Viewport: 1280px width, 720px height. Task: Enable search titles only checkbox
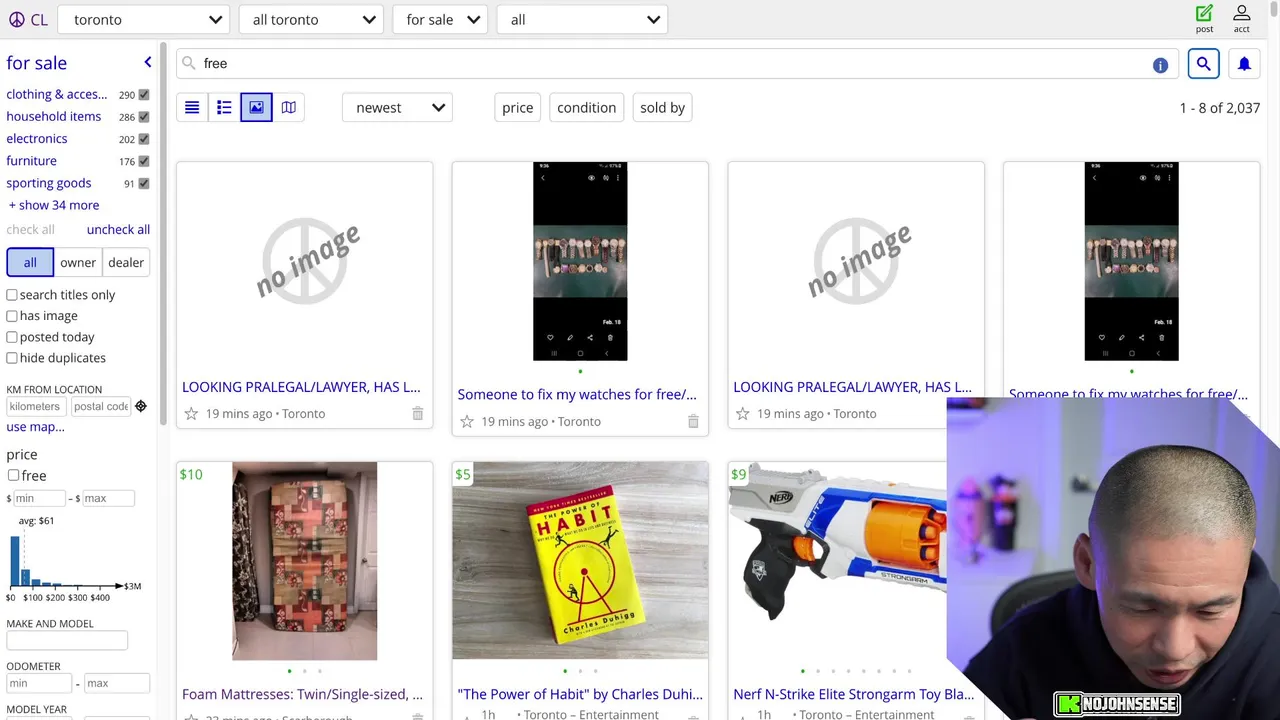(12, 295)
